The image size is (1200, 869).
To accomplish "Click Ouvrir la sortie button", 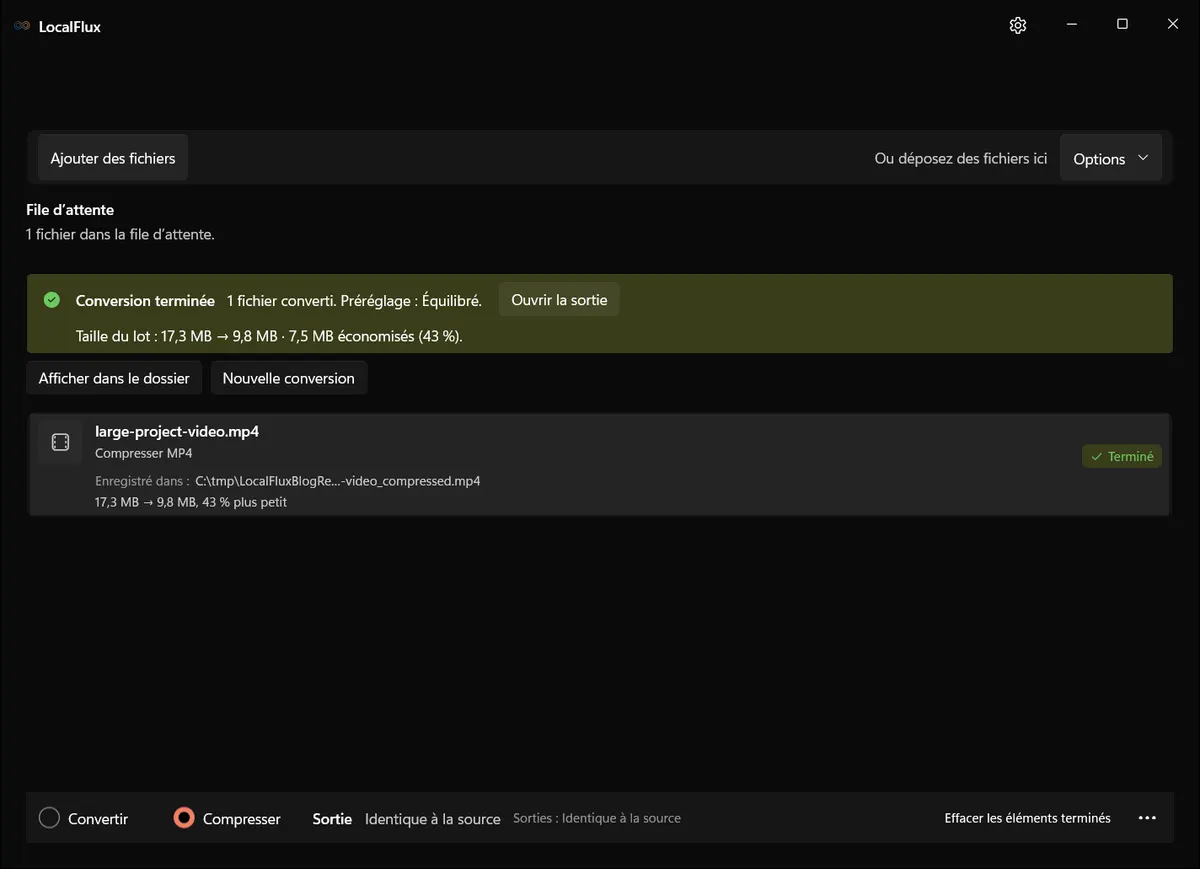I will [x=559, y=300].
